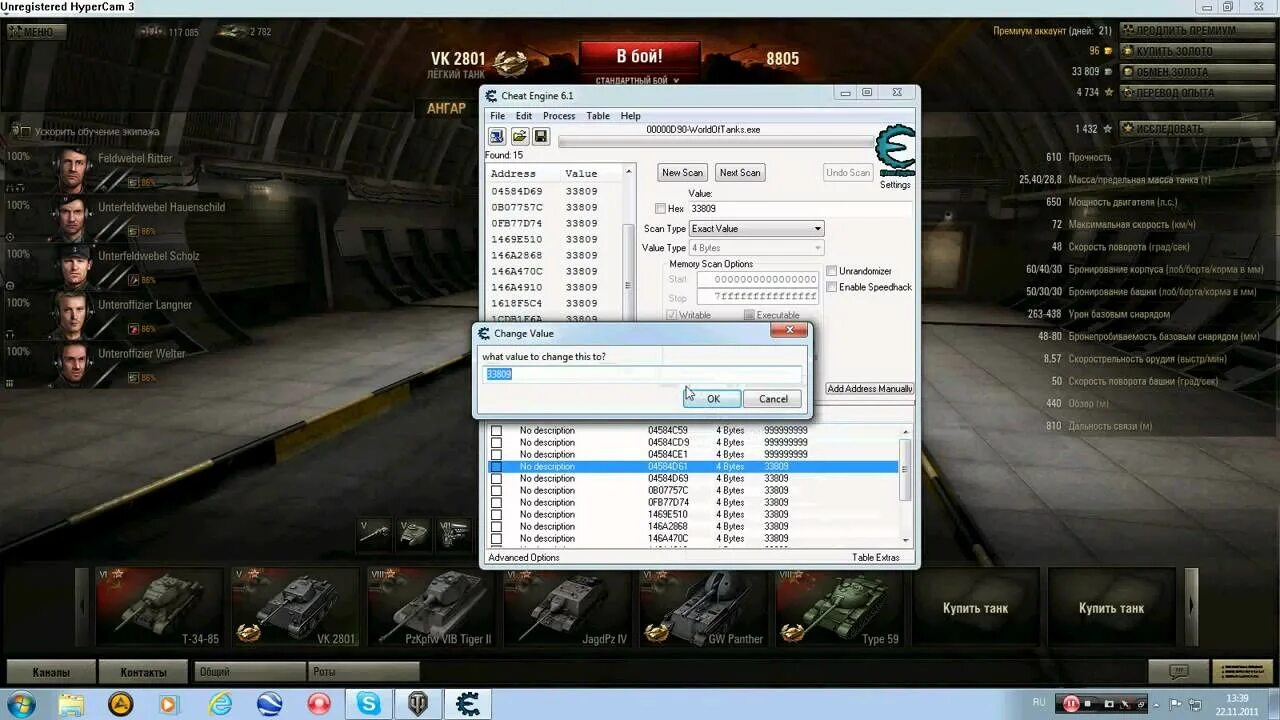Image resolution: width=1280 pixels, height=720 pixels.
Task: Open the Value Type dropdown
Action: pos(756,248)
